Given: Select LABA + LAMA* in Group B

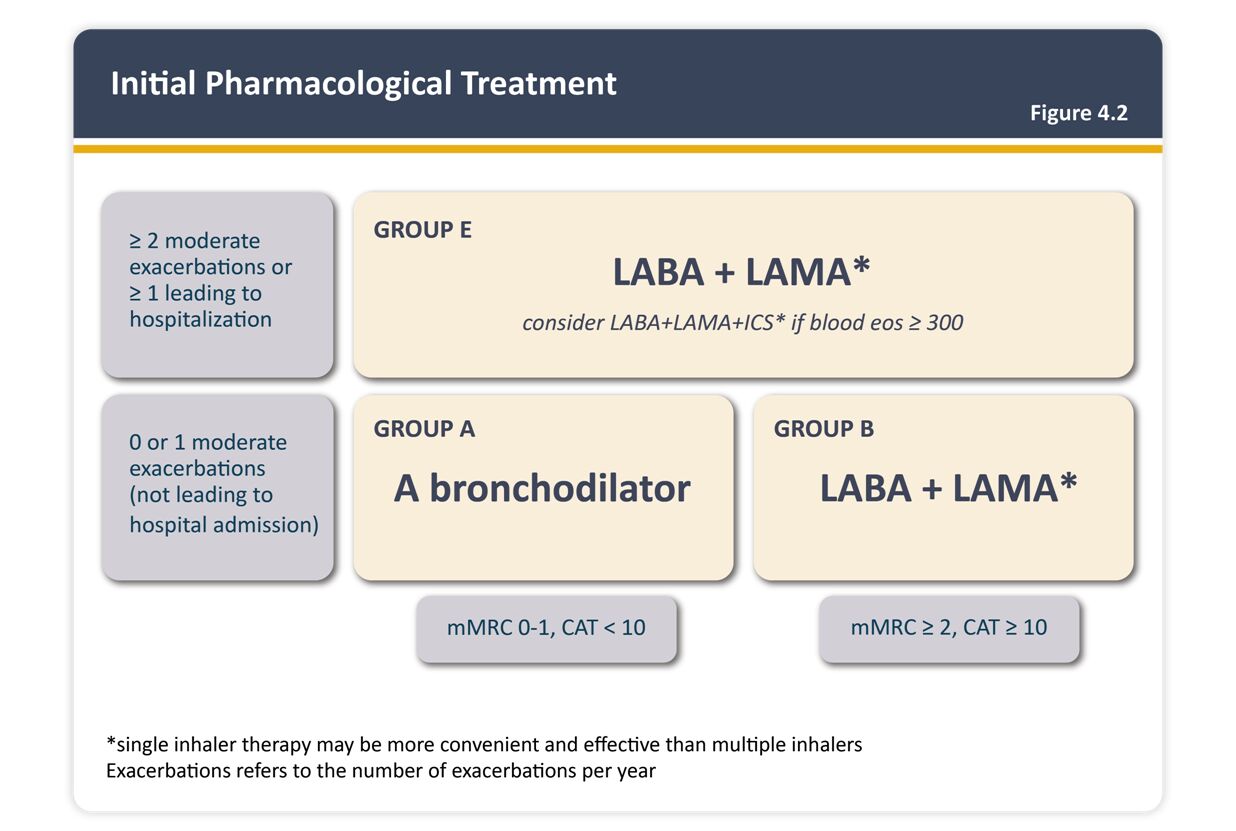Looking at the screenshot, I should coord(948,488).
